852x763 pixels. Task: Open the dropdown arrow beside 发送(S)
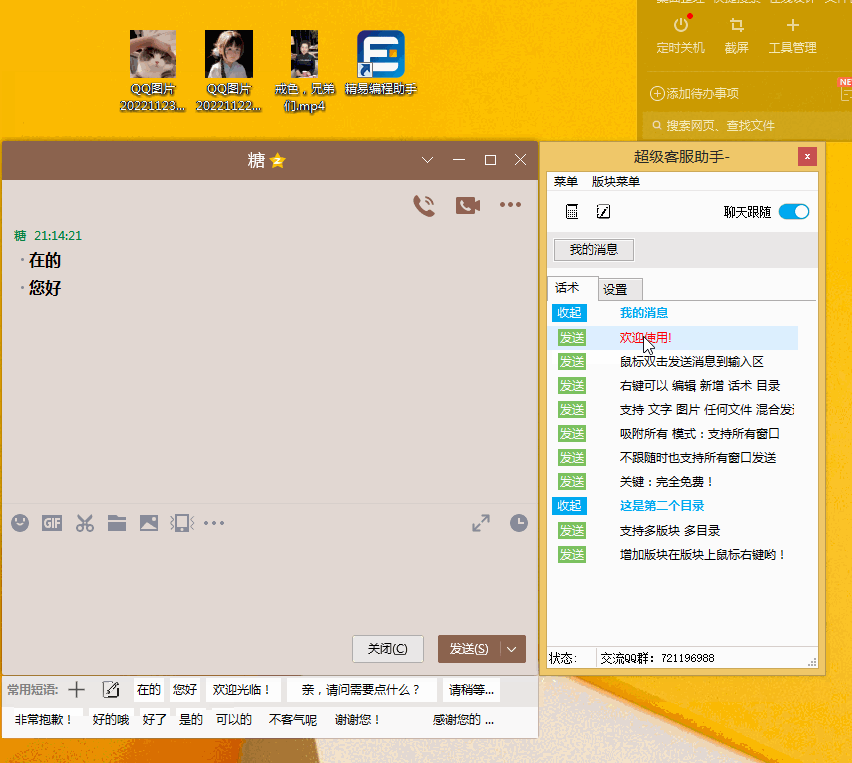point(512,648)
